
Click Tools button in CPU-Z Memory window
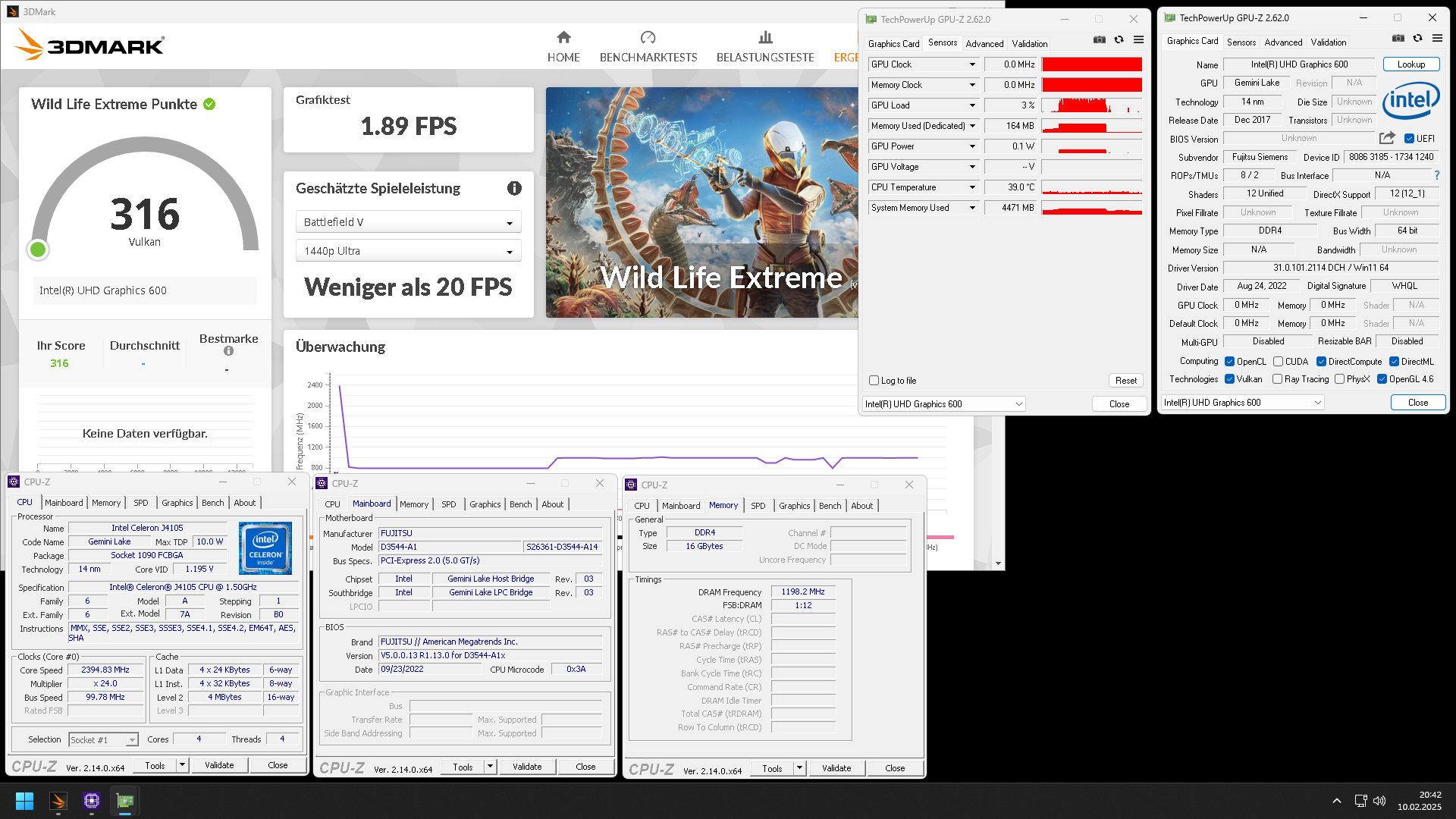coord(772,768)
